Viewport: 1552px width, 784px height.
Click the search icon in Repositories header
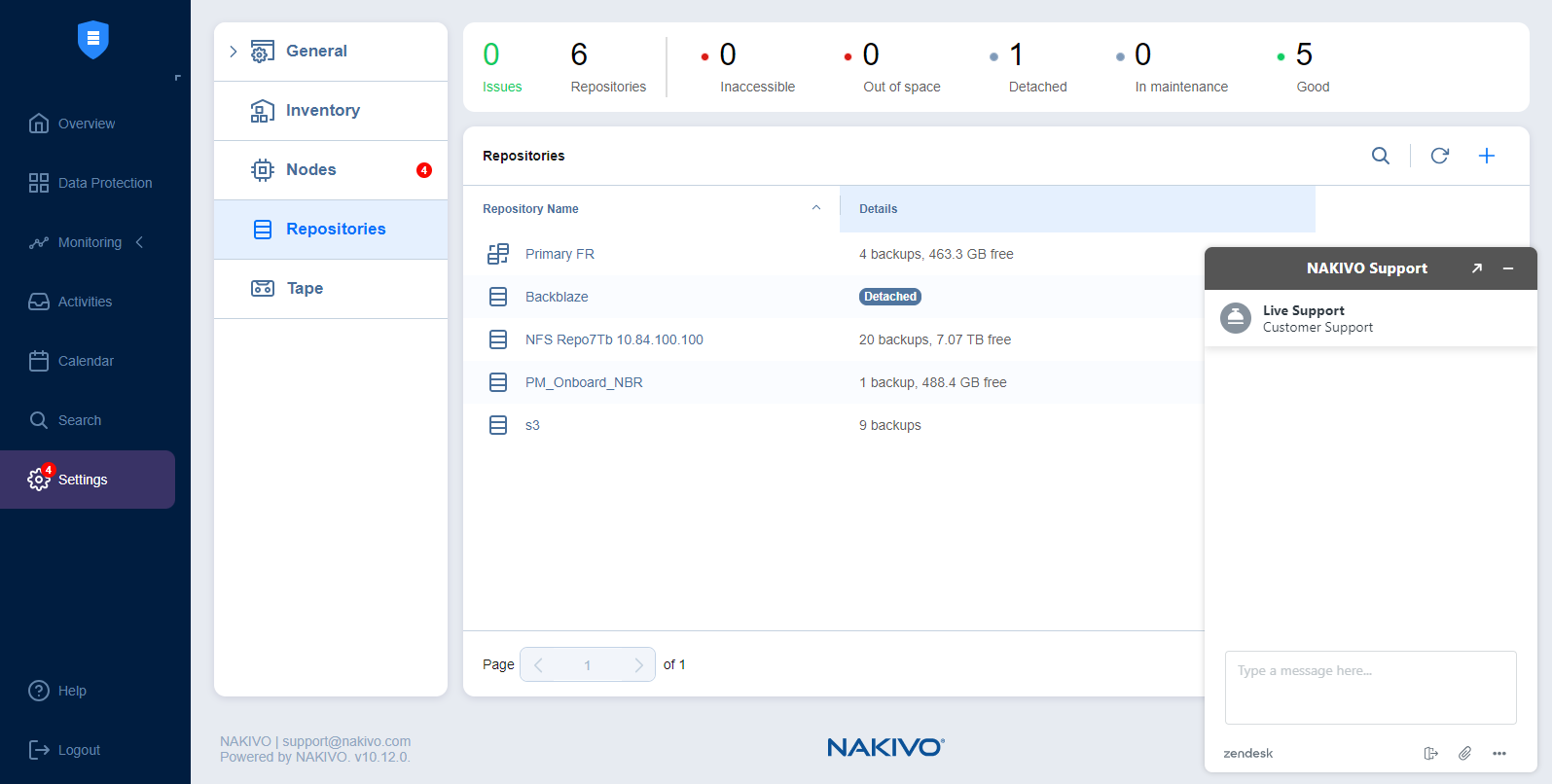click(1380, 156)
